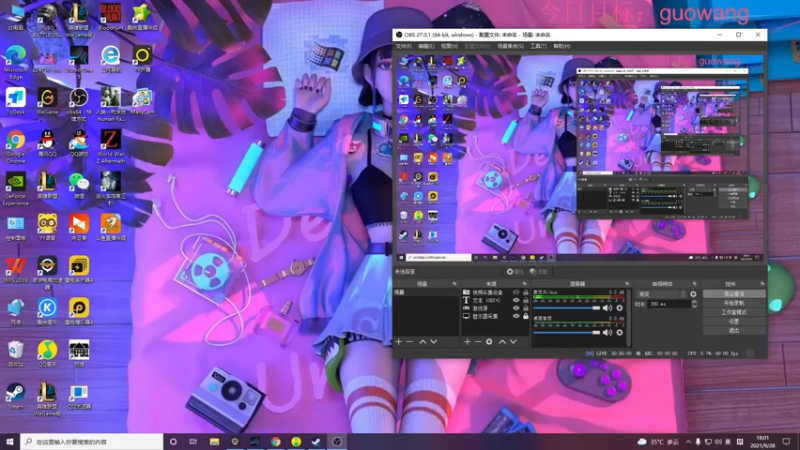Adjust the Mic/Aux volume slider
Viewport: 800px width, 450px height.
coord(567,308)
